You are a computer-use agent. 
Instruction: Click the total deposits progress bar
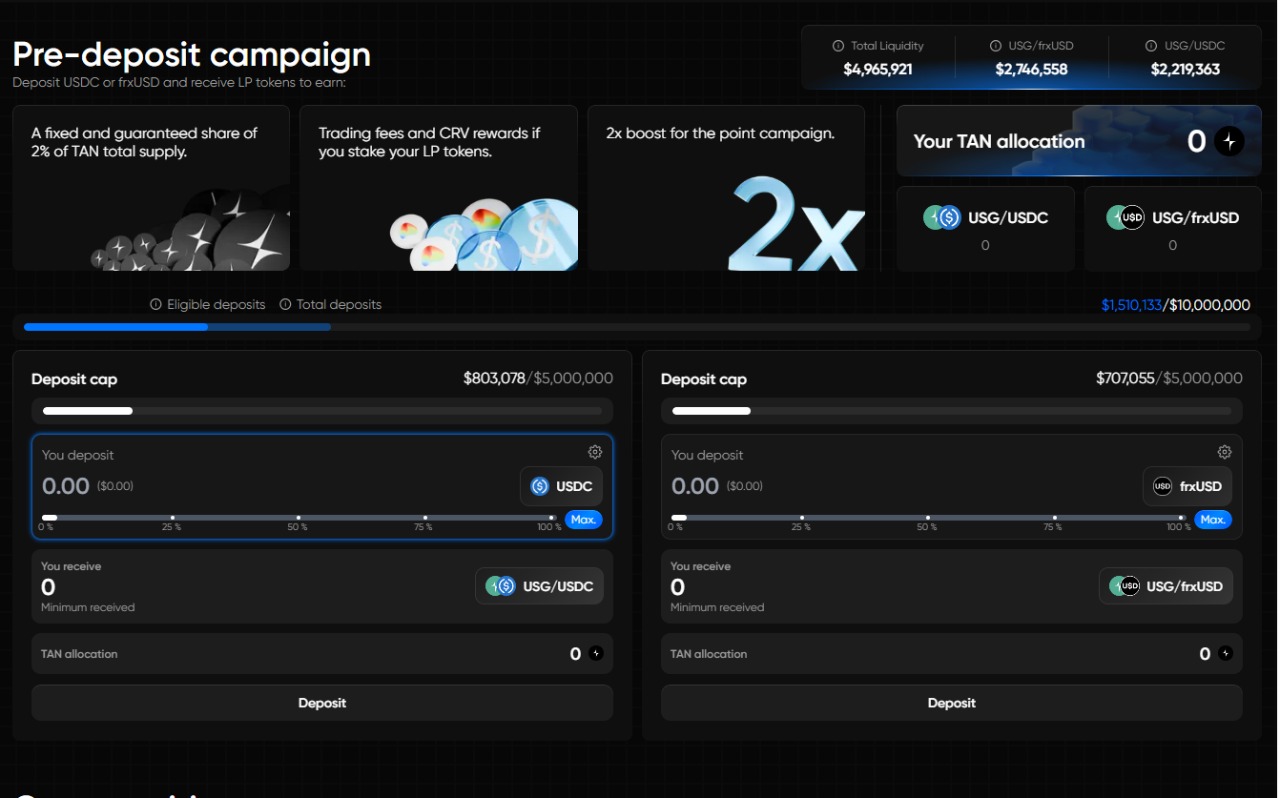click(637, 327)
